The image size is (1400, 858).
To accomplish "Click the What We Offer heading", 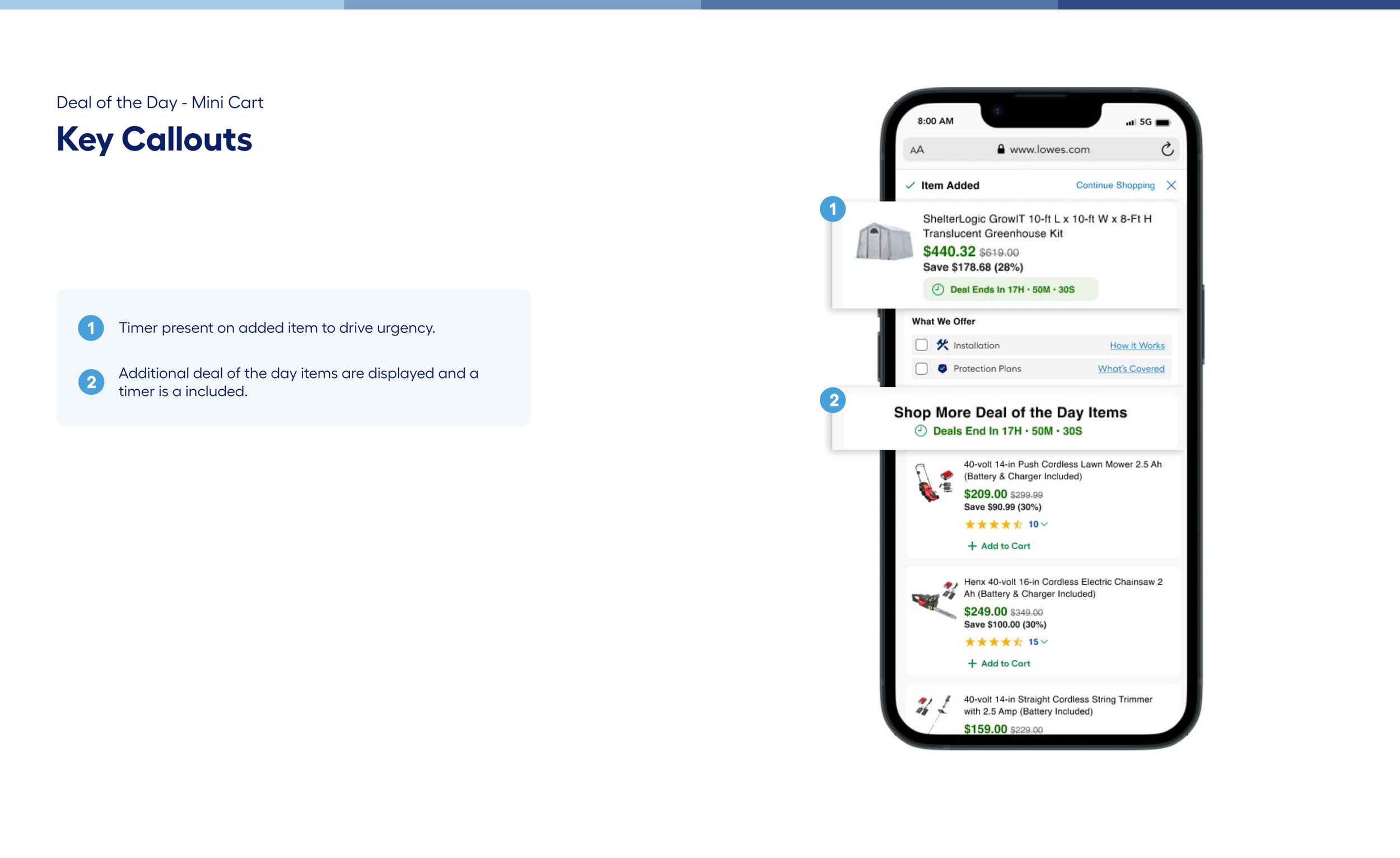I will pyautogui.click(x=943, y=321).
